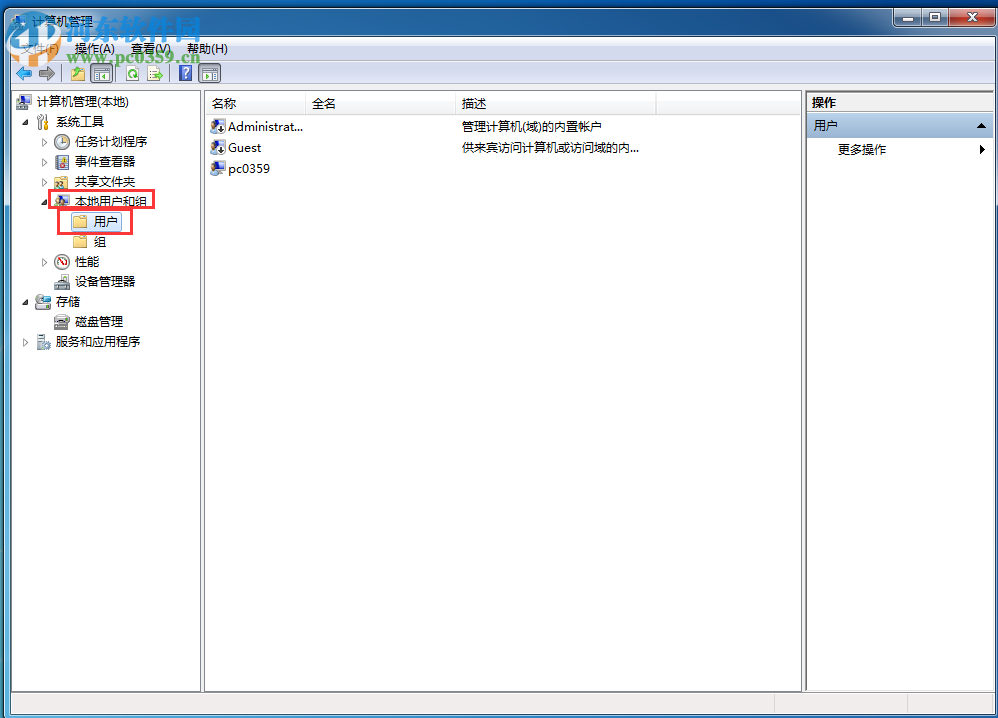
Task: Click the 计算机管理(本地) root icon
Action: click(x=24, y=102)
